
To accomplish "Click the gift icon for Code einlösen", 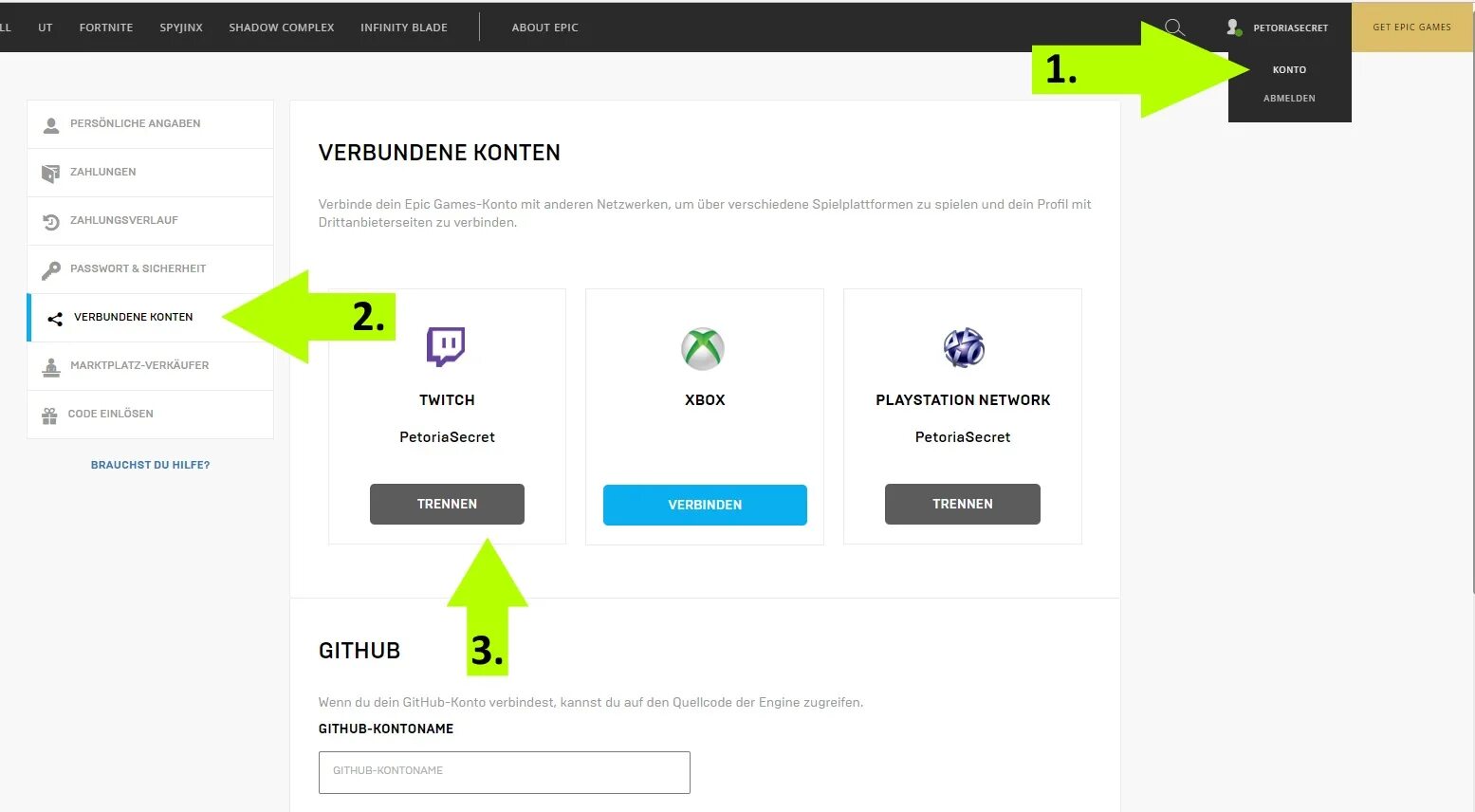I will pos(49,415).
